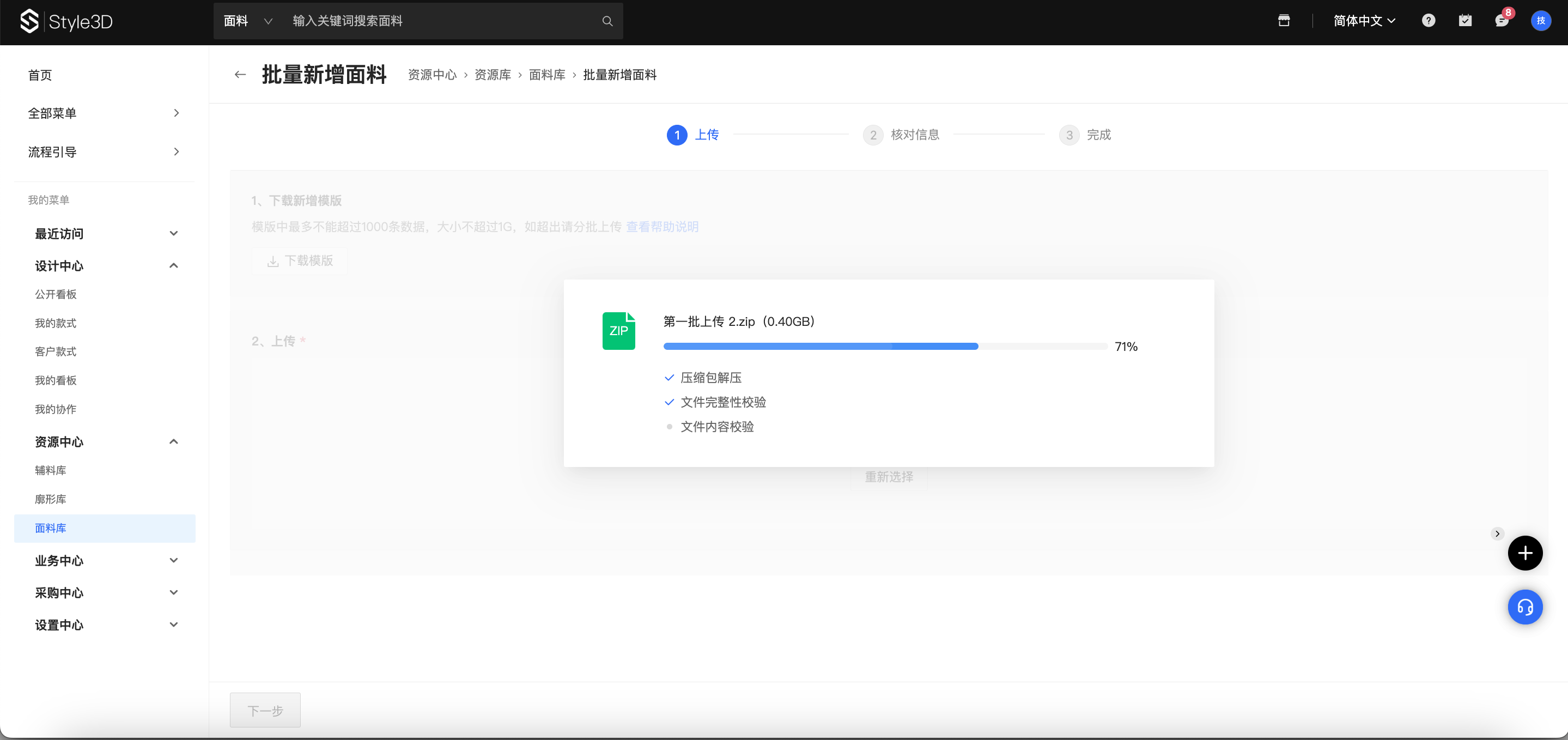
Task: Open the customer service headset button
Action: click(x=1524, y=607)
